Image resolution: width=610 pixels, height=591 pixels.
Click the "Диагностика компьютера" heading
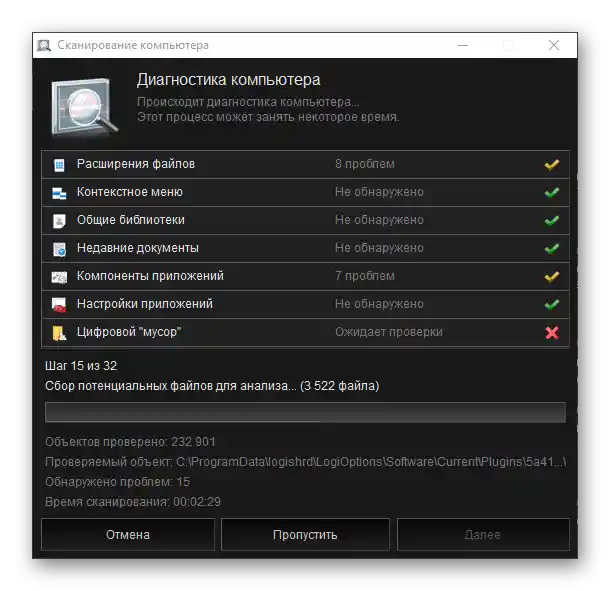click(228, 80)
